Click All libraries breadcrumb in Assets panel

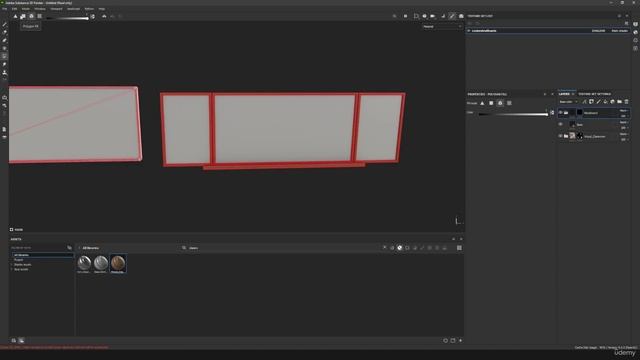(91, 248)
